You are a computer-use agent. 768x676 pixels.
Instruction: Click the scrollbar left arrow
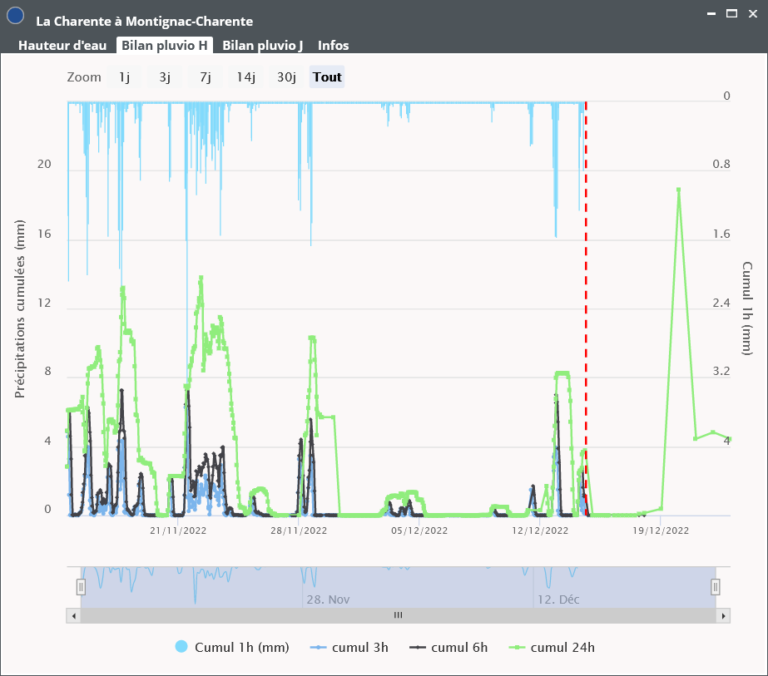73,616
